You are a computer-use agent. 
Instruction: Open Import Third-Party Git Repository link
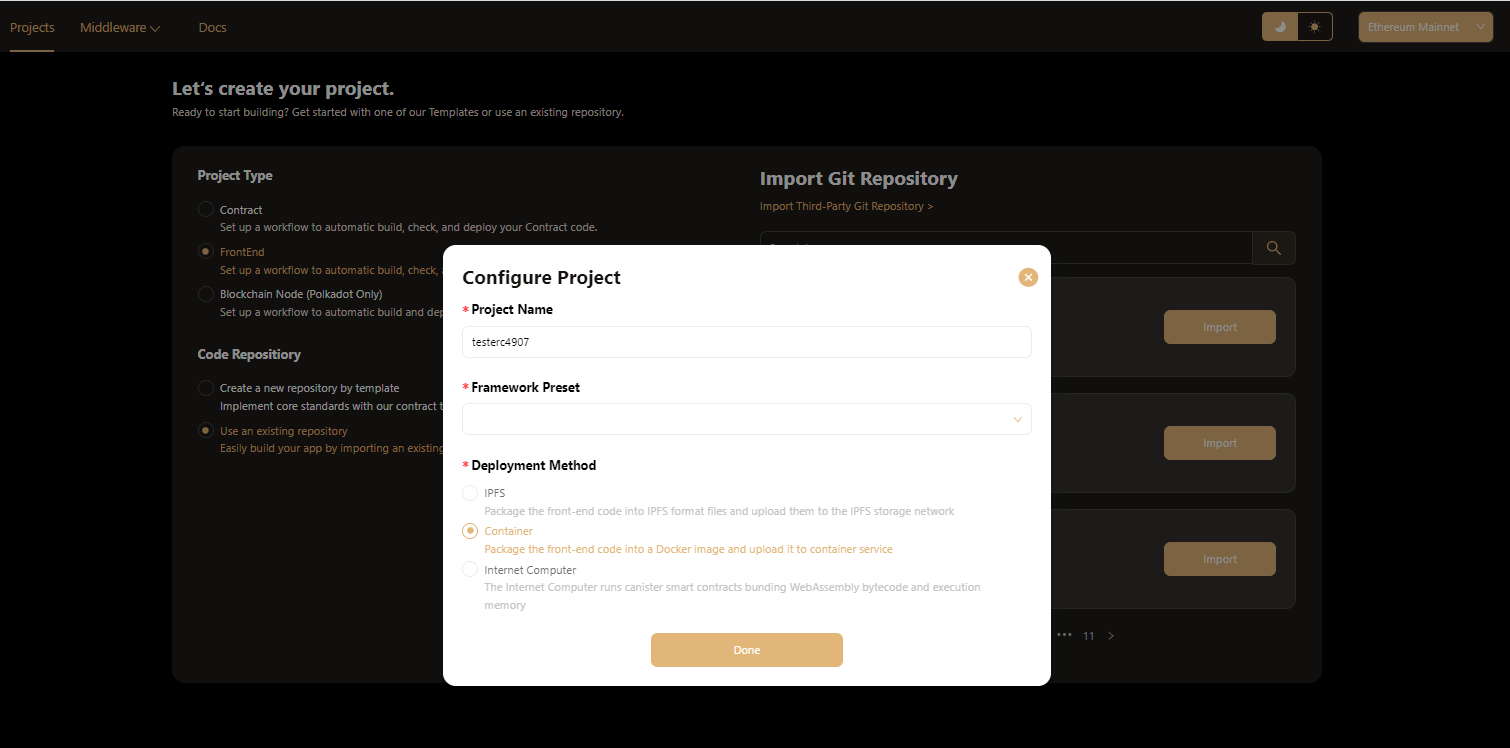(x=847, y=206)
